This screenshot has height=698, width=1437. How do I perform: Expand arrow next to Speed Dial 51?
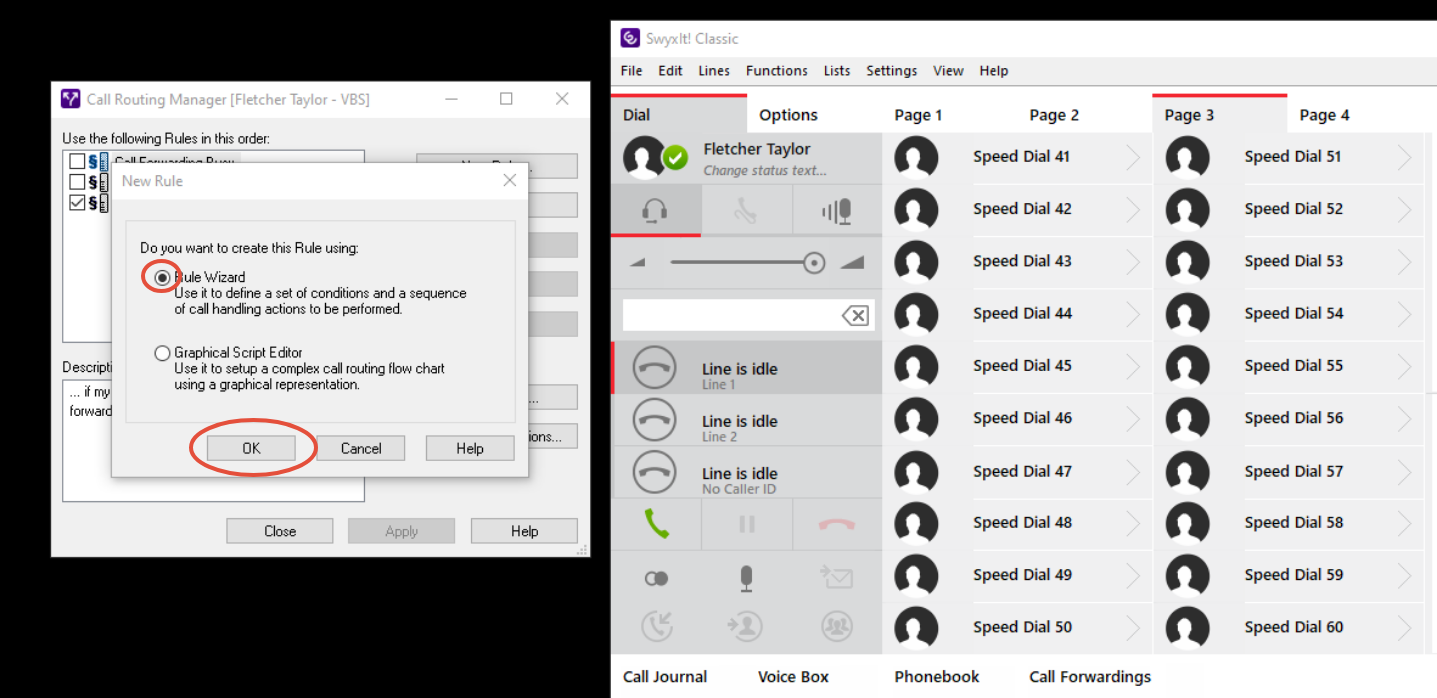coord(1405,157)
